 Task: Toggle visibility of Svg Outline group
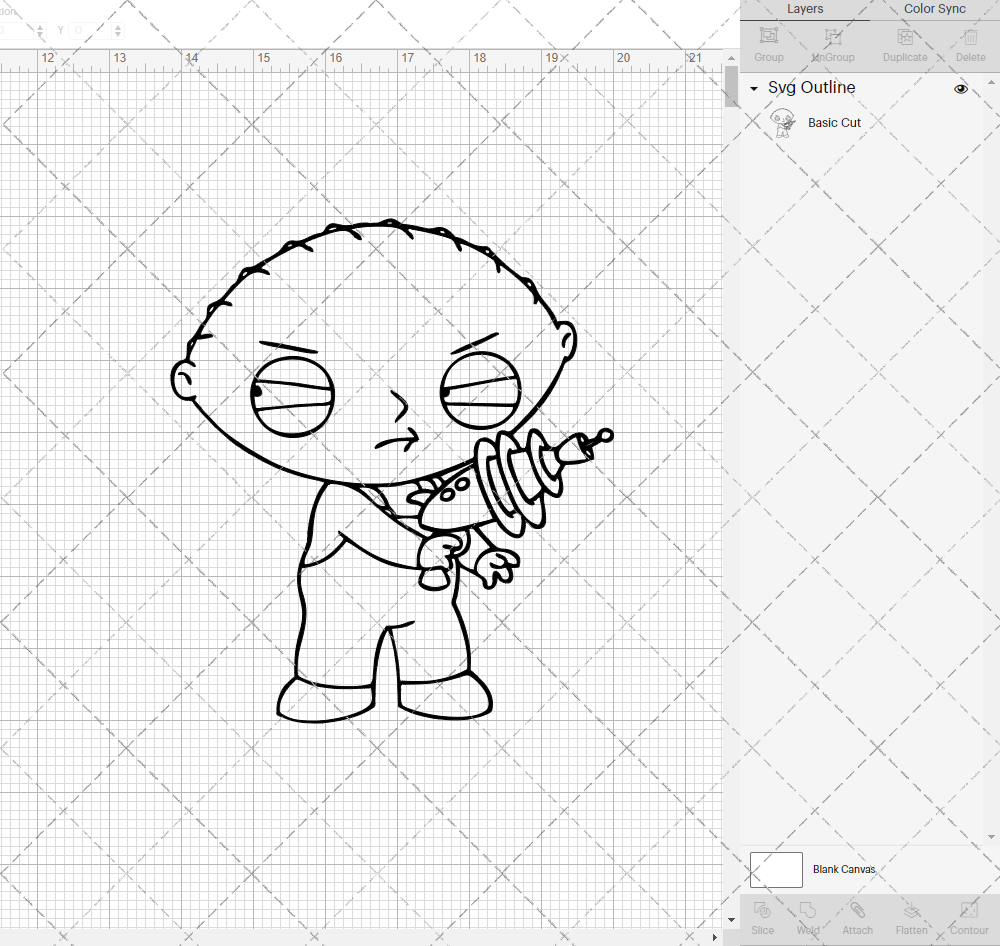point(960,88)
